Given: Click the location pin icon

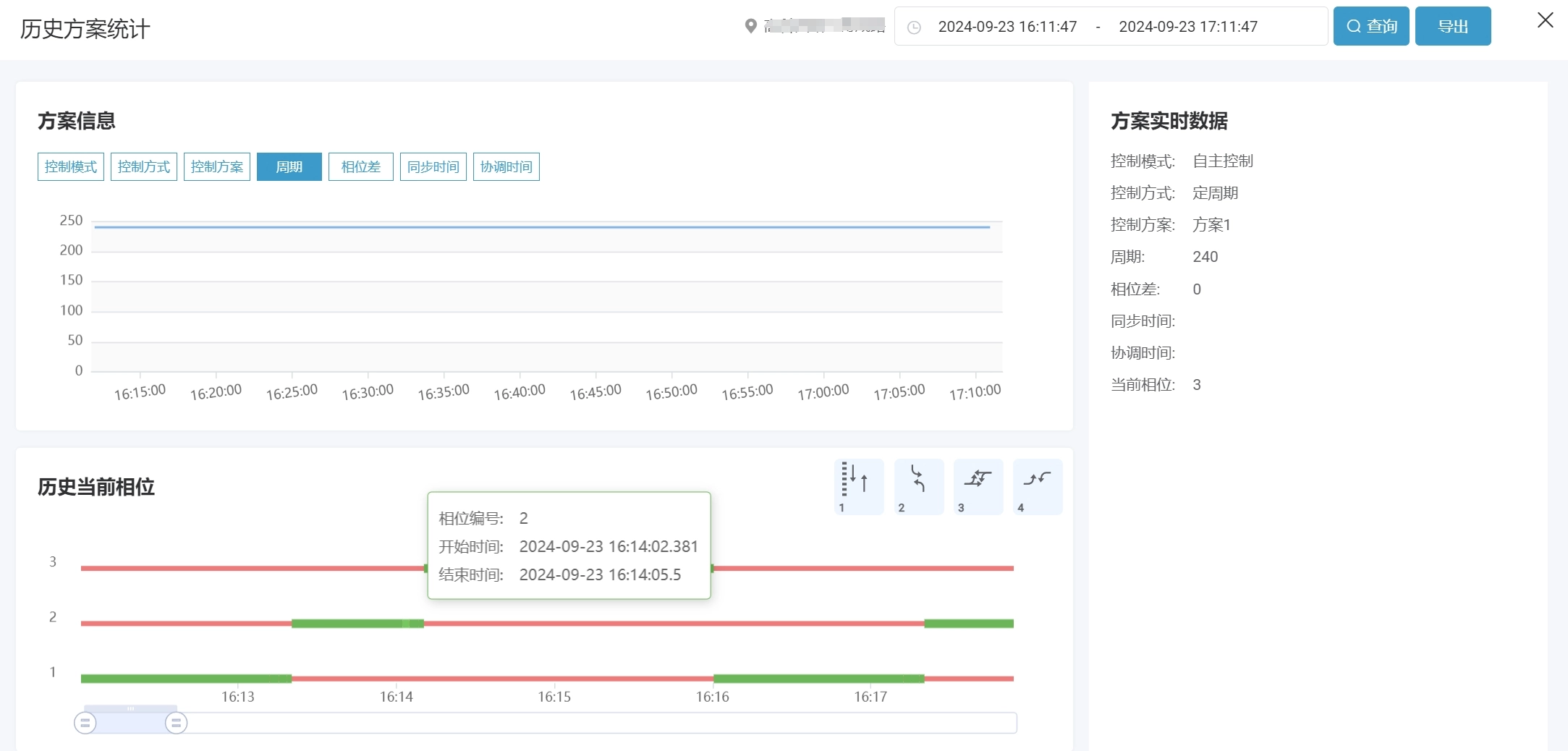Looking at the screenshot, I should click(x=750, y=26).
